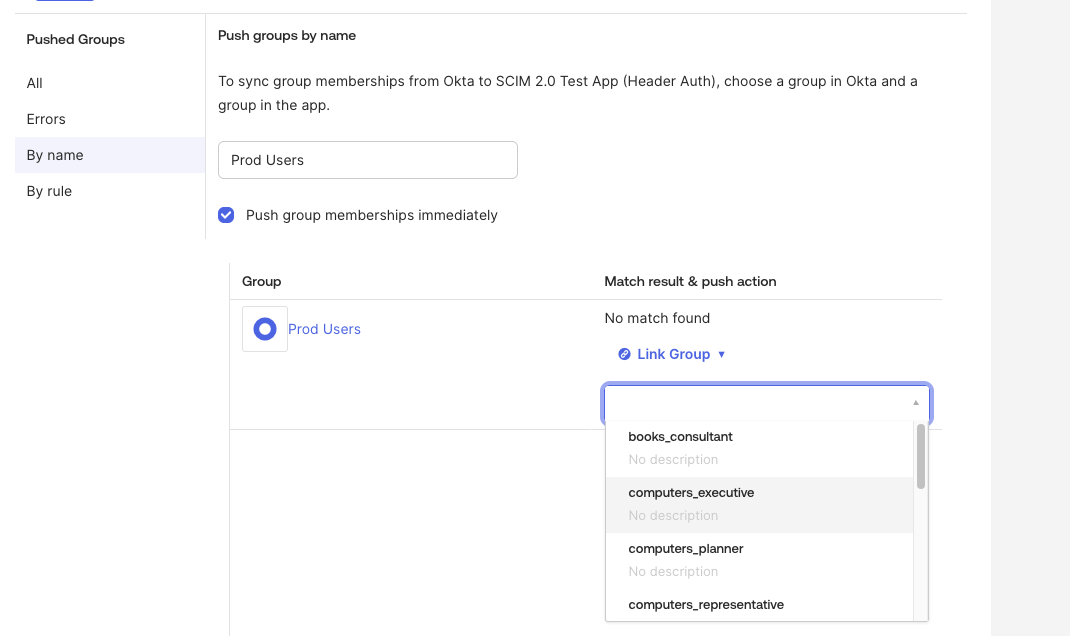View pushed group errors via the Errors filter
The height and width of the screenshot is (636, 1070).
click(x=44, y=119)
